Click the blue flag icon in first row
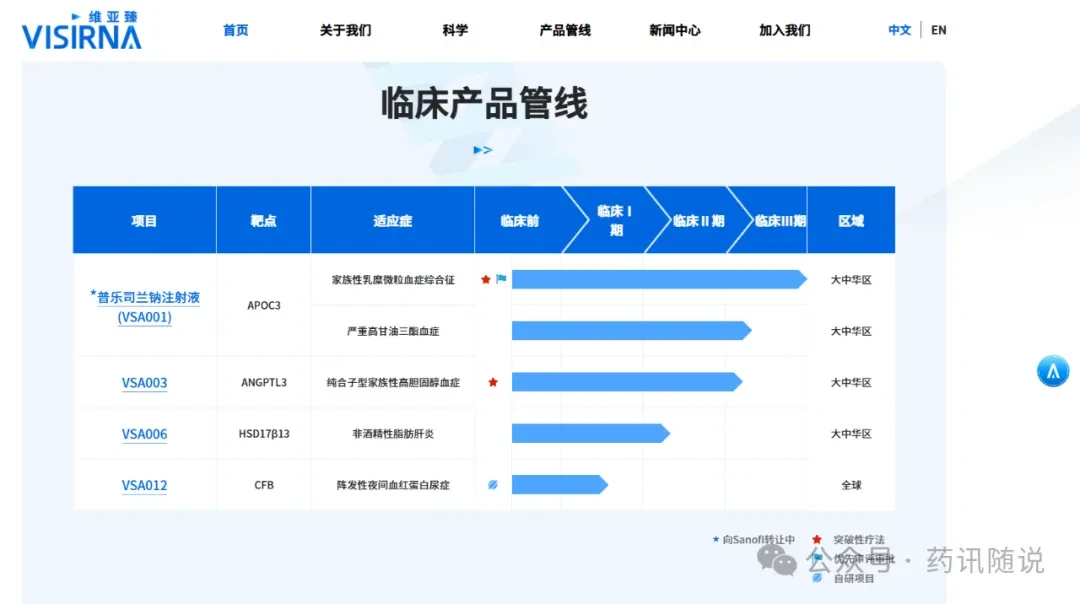 click(501, 279)
